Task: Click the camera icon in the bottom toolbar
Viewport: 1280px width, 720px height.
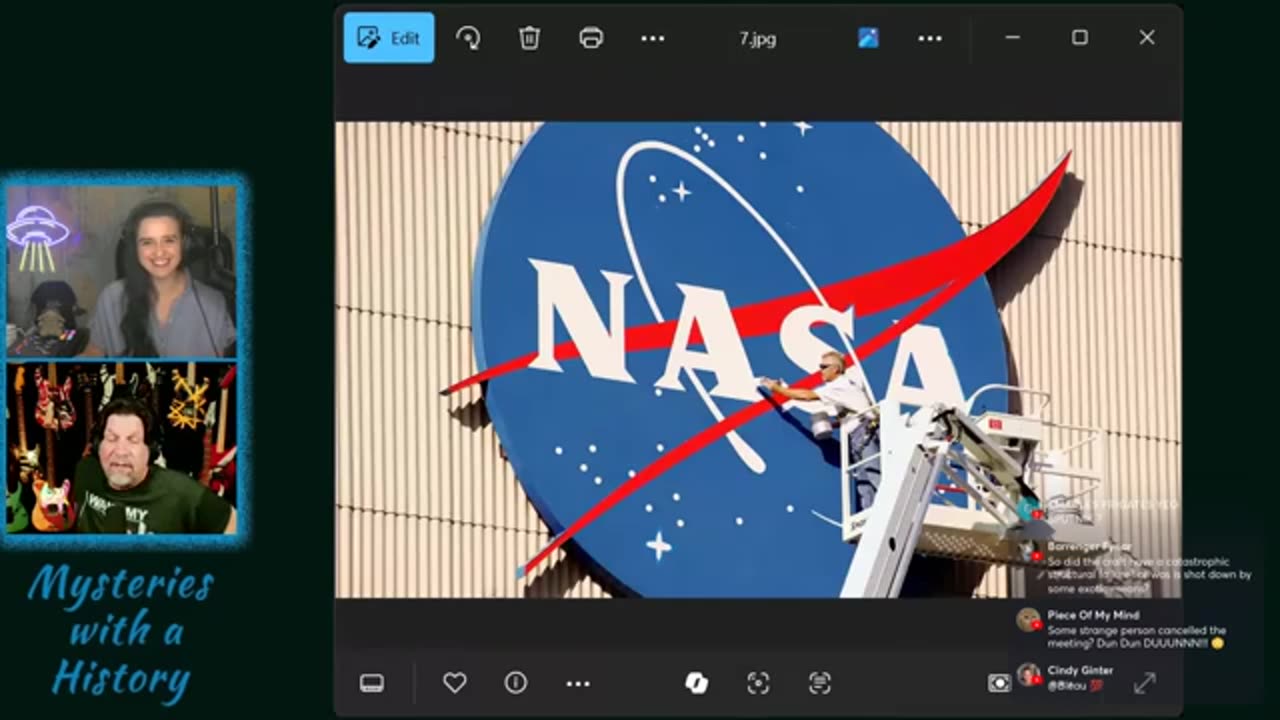Action: tap(999, 683)
